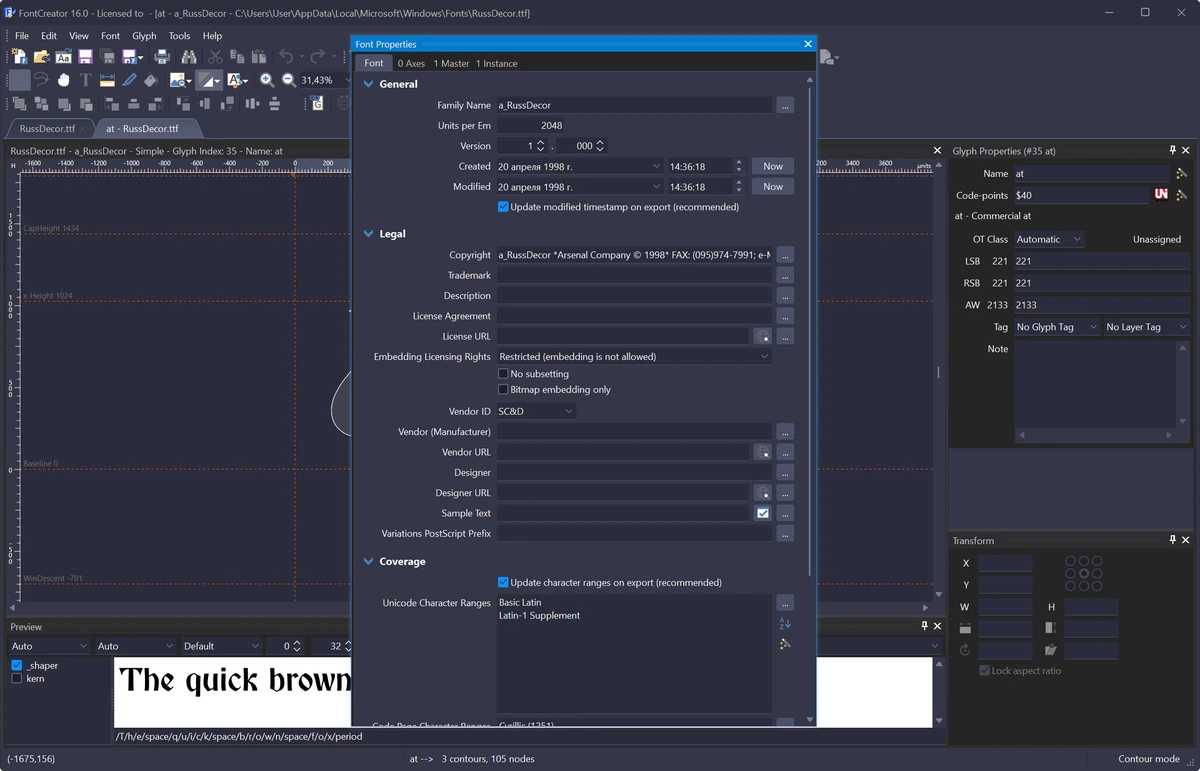1200x771 pixels.
Task: Click the wand icon beside glyph Name field
Action: coord(1181,173)
